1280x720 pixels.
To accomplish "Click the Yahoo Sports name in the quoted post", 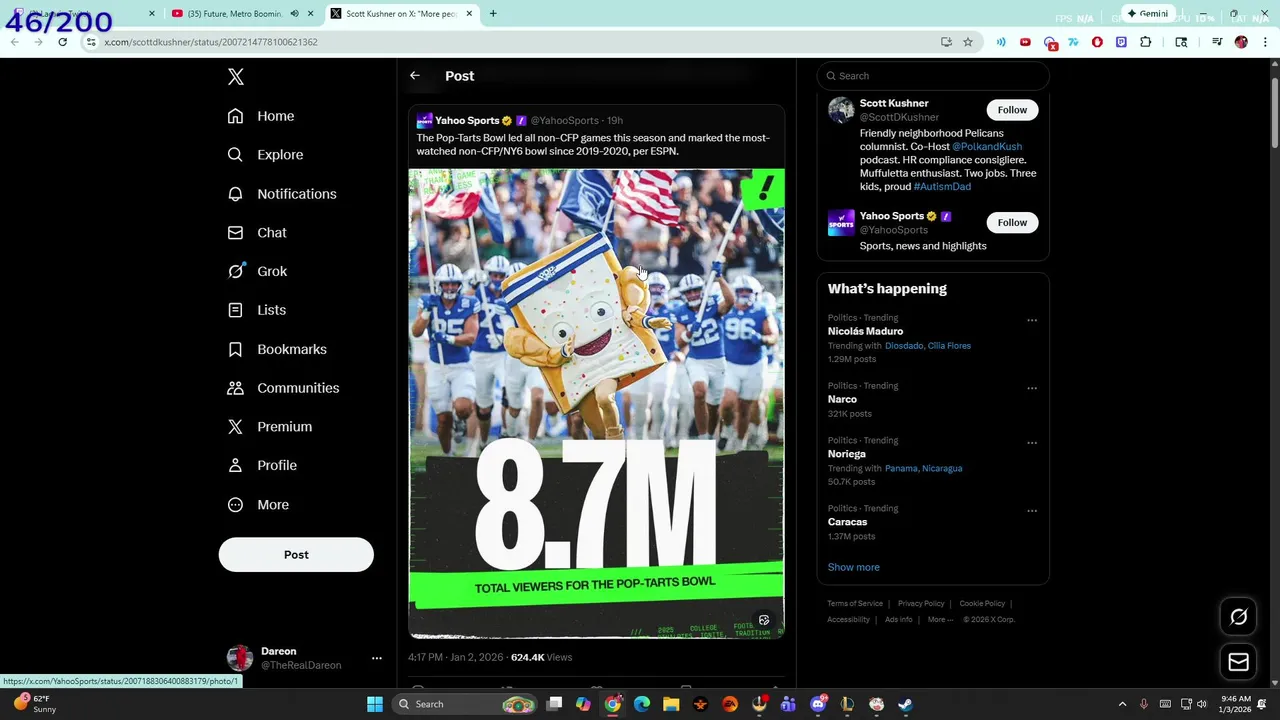I will tap(467, 121).
